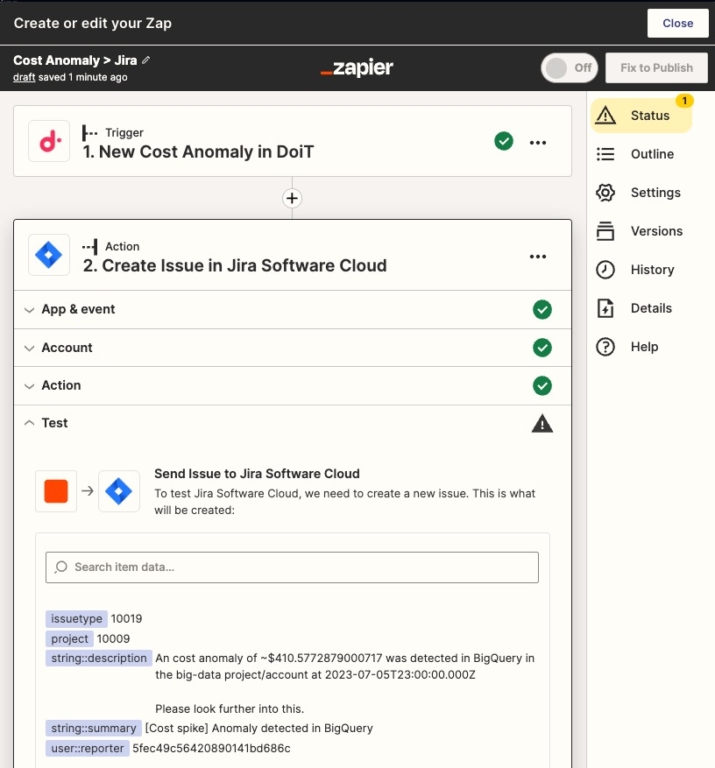Click the Zapier logo in the header
715x768 pixels.
(357, 68)
